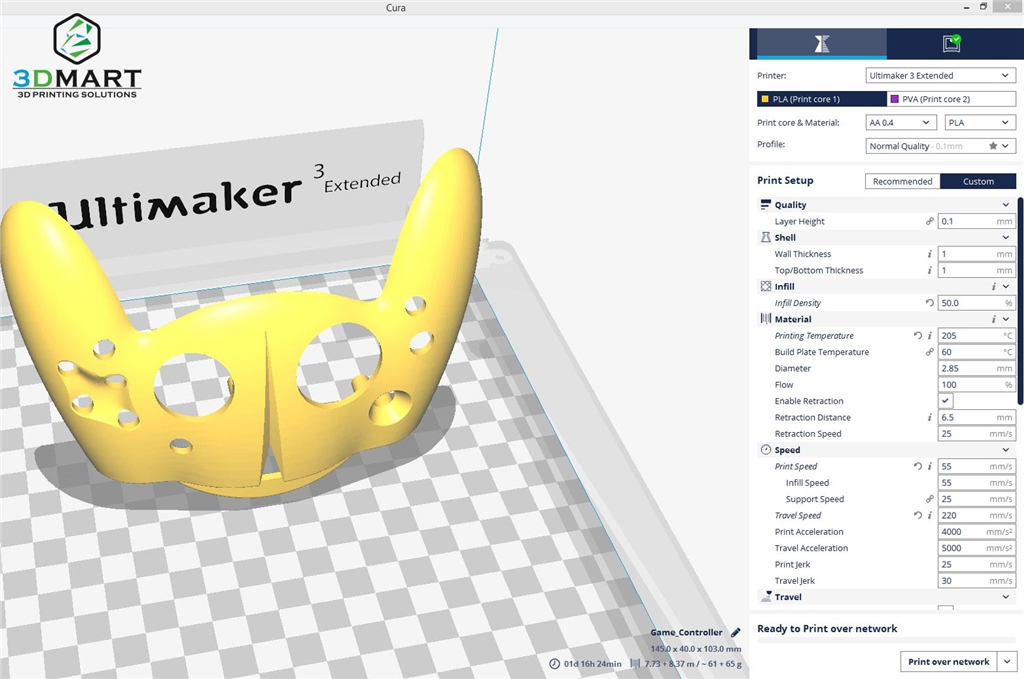Image resolution: width=1024 pixels, height=679 pixels.
Task: Click the info icon beside Wall Thickness
Action: point(929,254)
